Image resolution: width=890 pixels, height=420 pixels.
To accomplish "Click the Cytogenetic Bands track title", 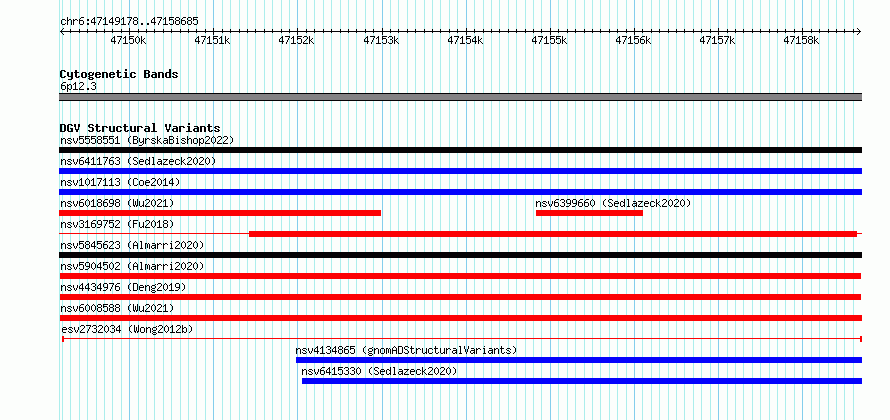I will pos(119,74).
